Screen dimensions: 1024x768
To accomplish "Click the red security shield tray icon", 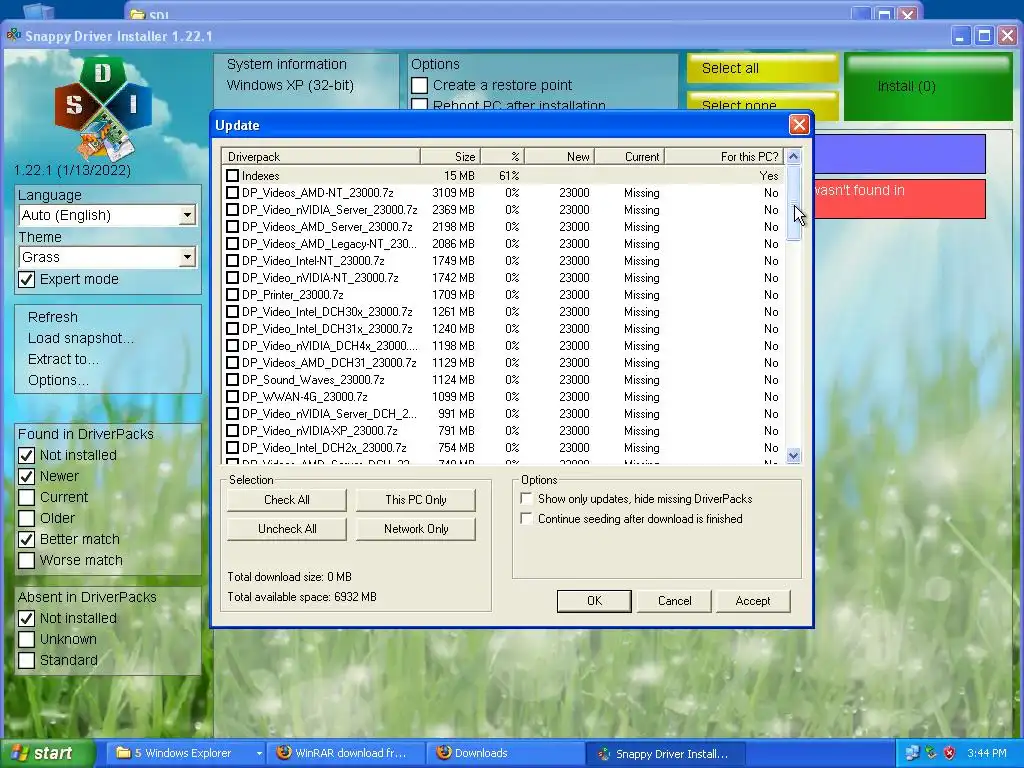I will [x=949, y=753].
